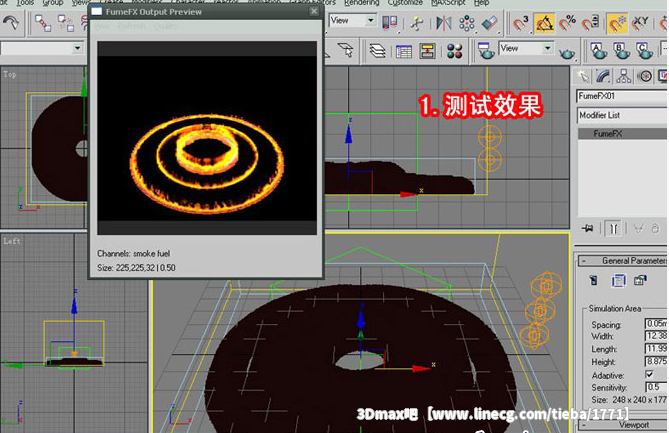This screenshot has height=433, width=669.
Task: Open the named selection sets dropdown
Action: click(42, 48)
